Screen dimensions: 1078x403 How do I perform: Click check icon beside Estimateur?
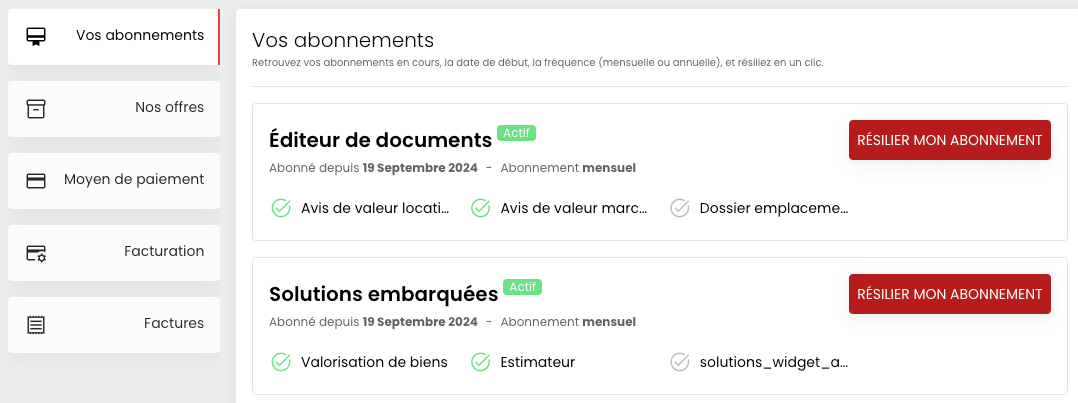(x=480, y=362)
